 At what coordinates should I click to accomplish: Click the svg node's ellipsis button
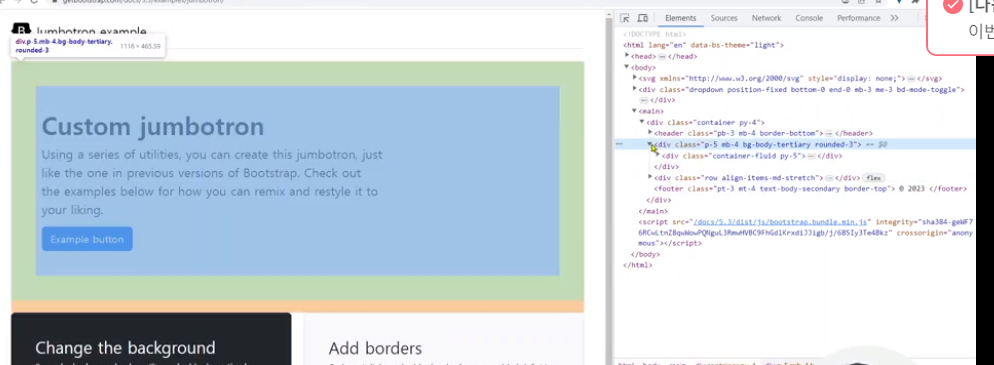coord(911,79)
